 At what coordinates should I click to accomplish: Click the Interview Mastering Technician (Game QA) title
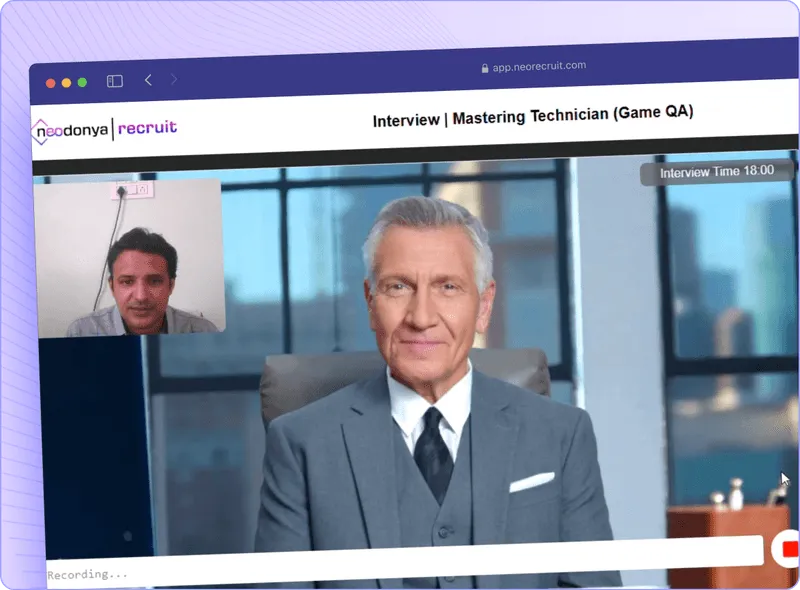tap(533, 117)
